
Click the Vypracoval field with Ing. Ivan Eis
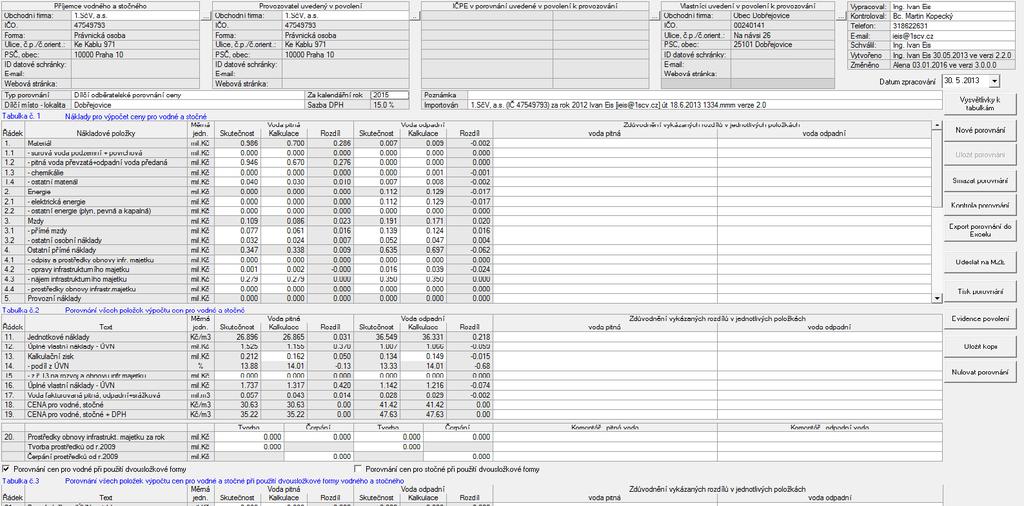tap(953, 6)
